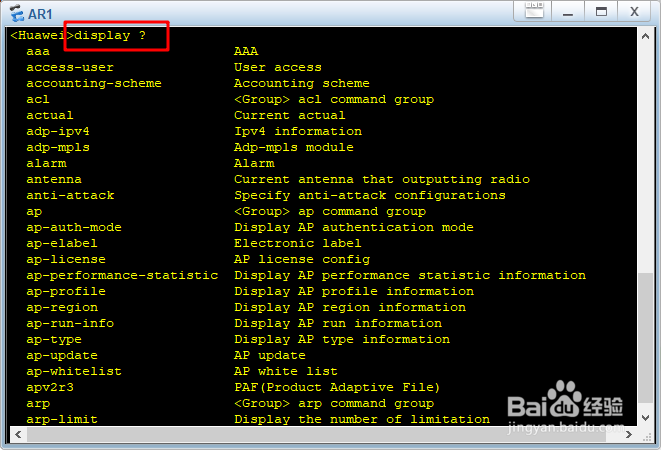Click 'PAF(Product Adaptive File)' description
This screenshot has height=450, width=661.
337,388
